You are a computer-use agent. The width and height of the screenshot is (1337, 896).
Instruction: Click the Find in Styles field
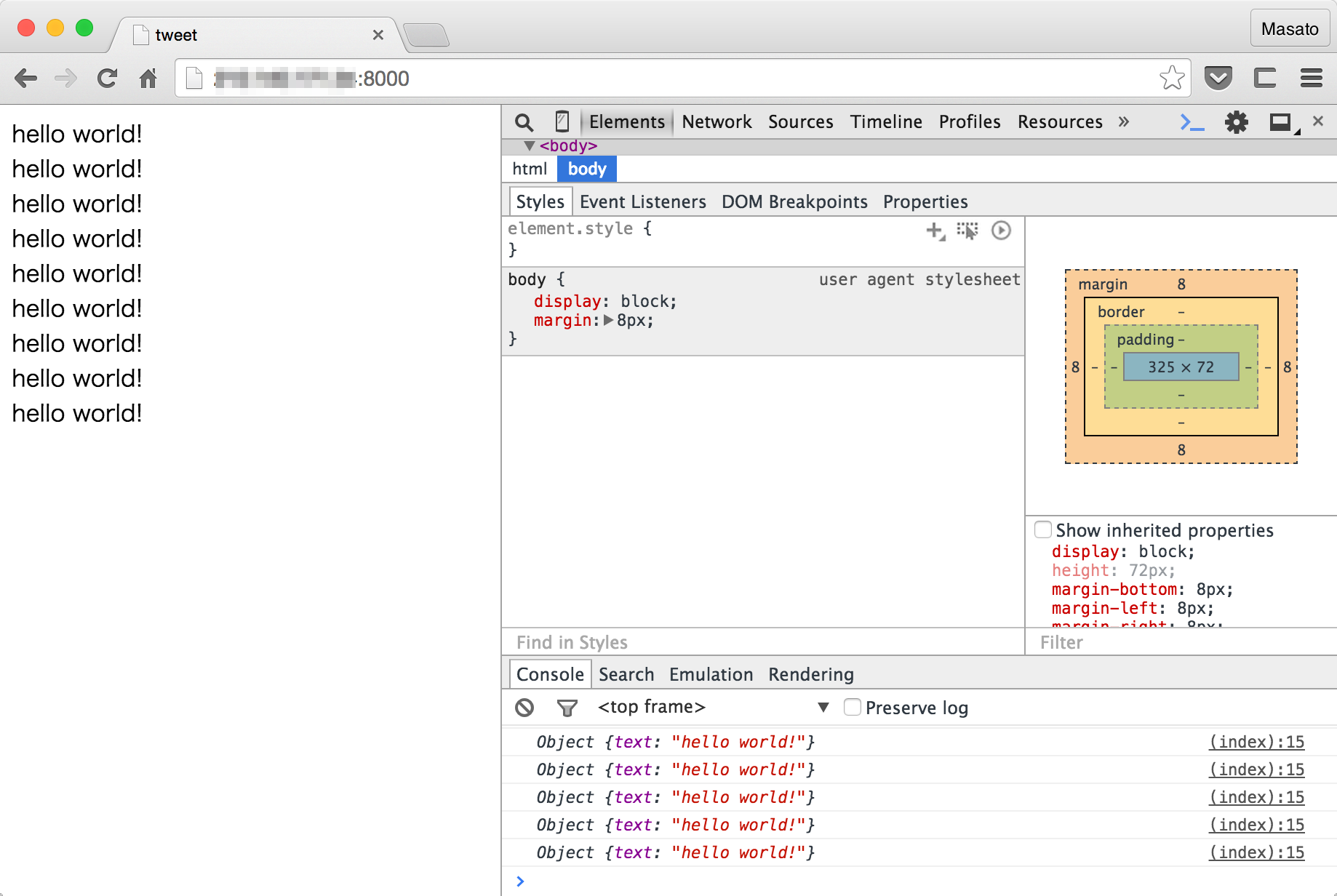click(x=763, y=642)
